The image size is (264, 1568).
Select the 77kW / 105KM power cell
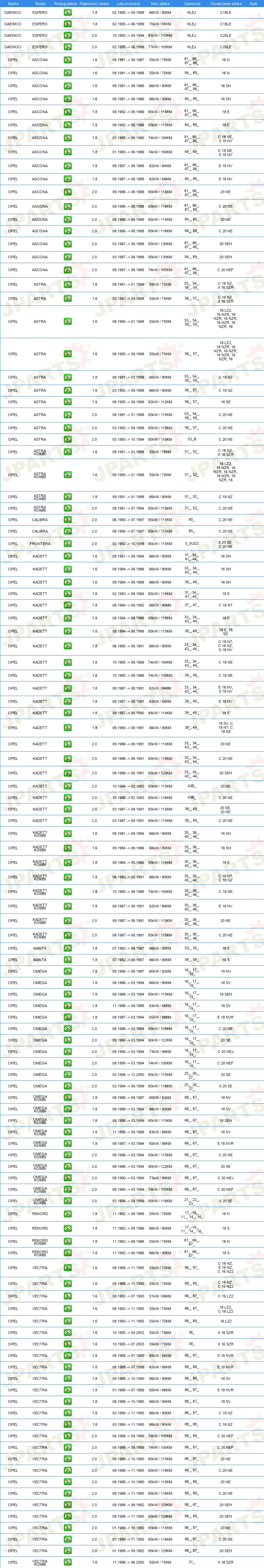pos(160,47)
